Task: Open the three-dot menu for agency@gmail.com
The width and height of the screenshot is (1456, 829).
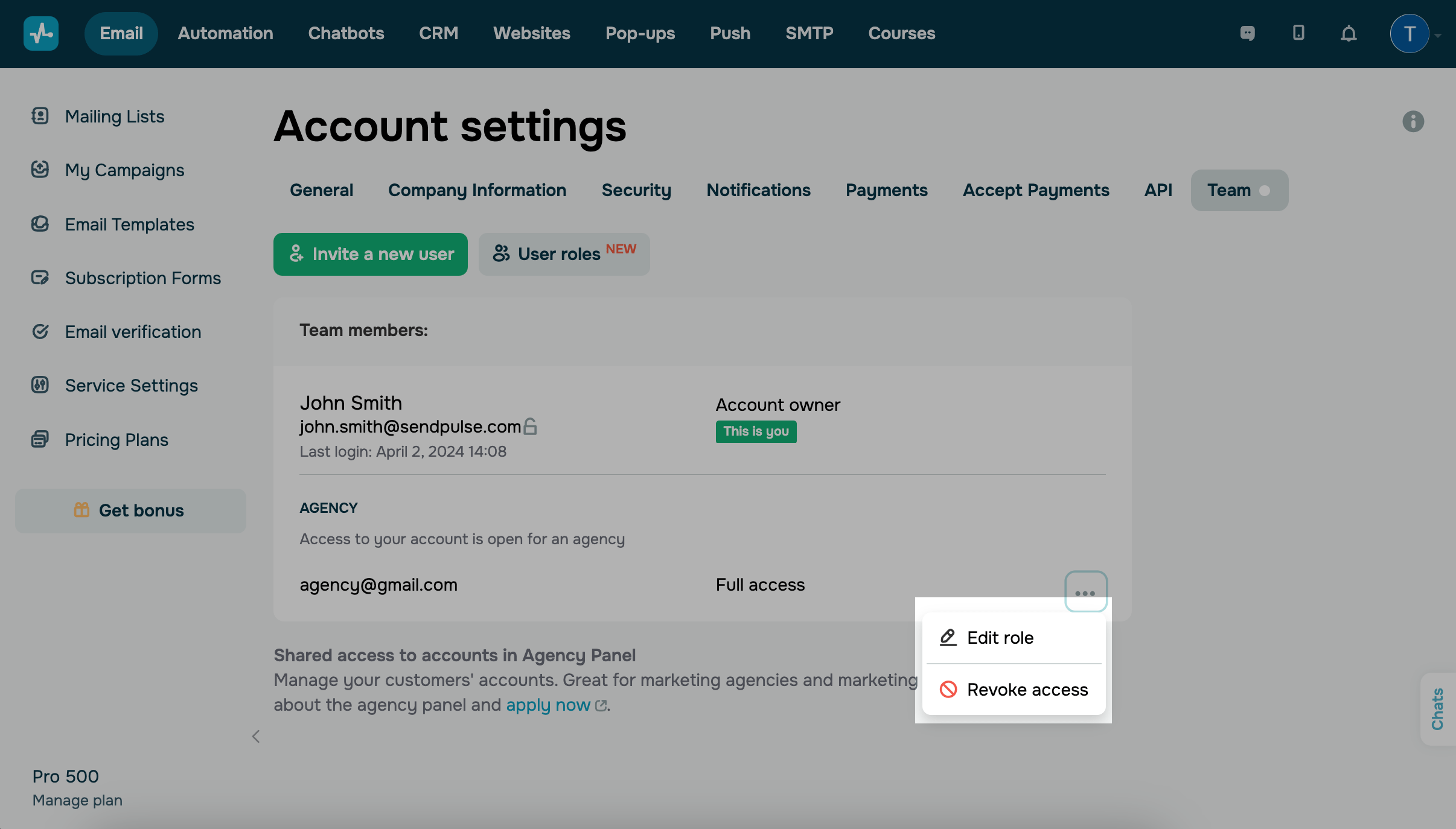Action: (1085, 592)
